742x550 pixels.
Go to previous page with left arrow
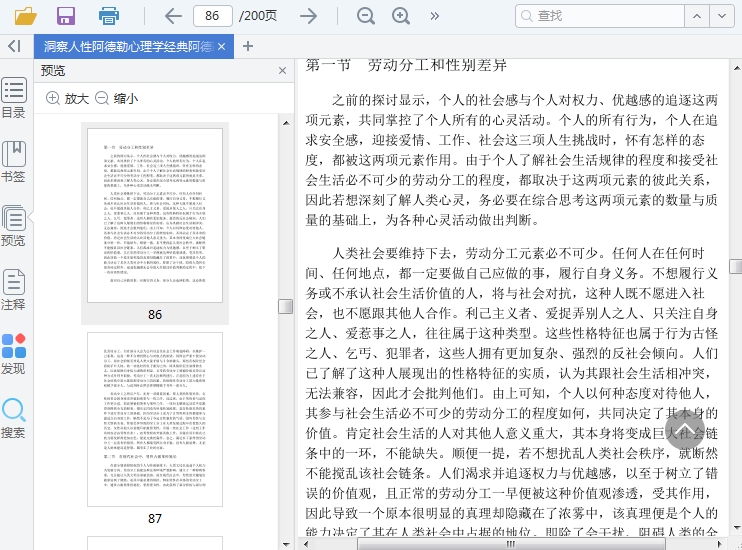pos(173,16)
